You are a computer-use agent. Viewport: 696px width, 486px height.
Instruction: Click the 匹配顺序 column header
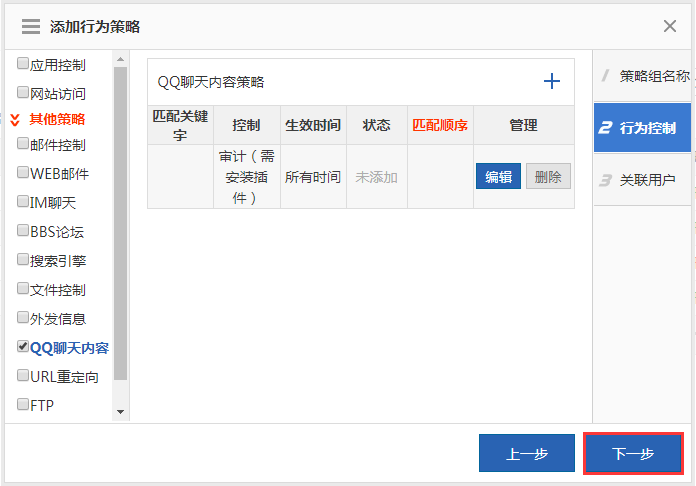[440, 126]
